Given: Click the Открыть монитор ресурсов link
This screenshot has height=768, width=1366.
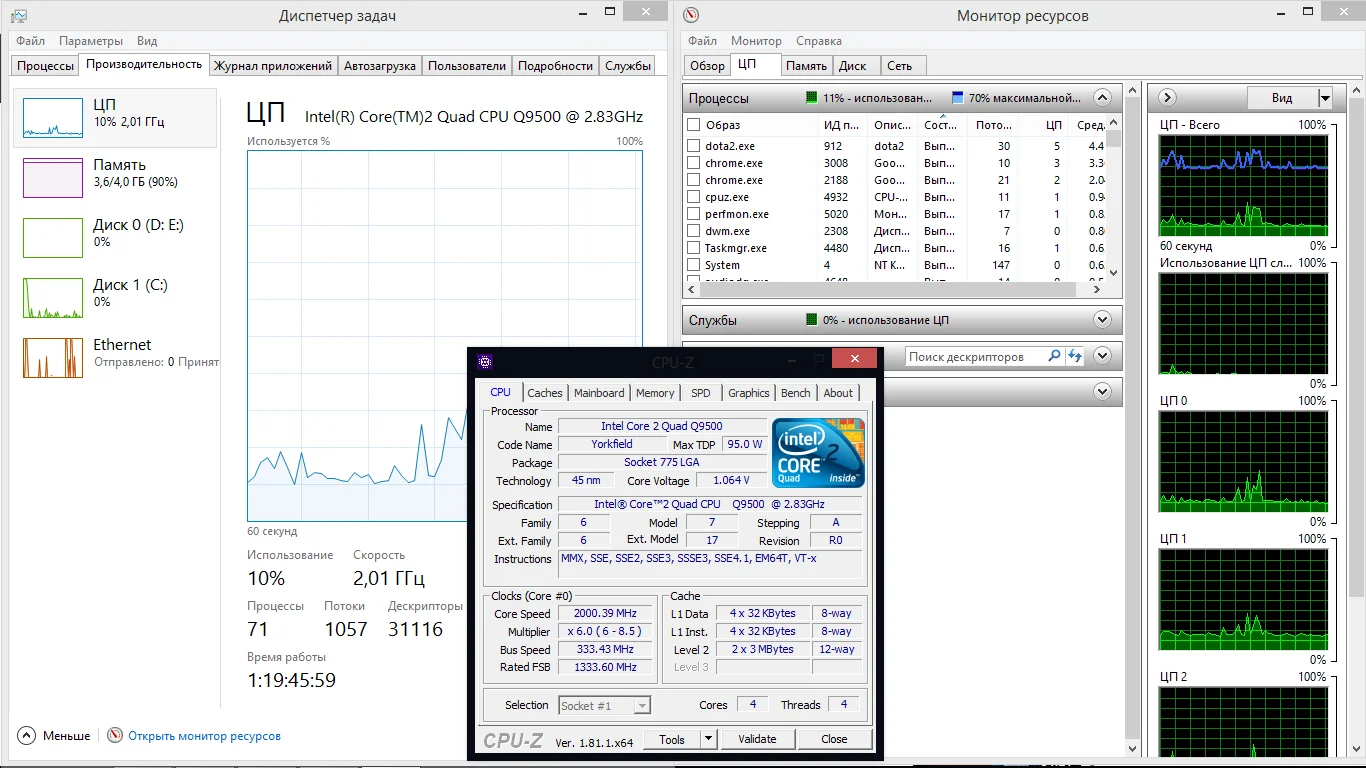Looking at the screenshot, I should 204,736.
